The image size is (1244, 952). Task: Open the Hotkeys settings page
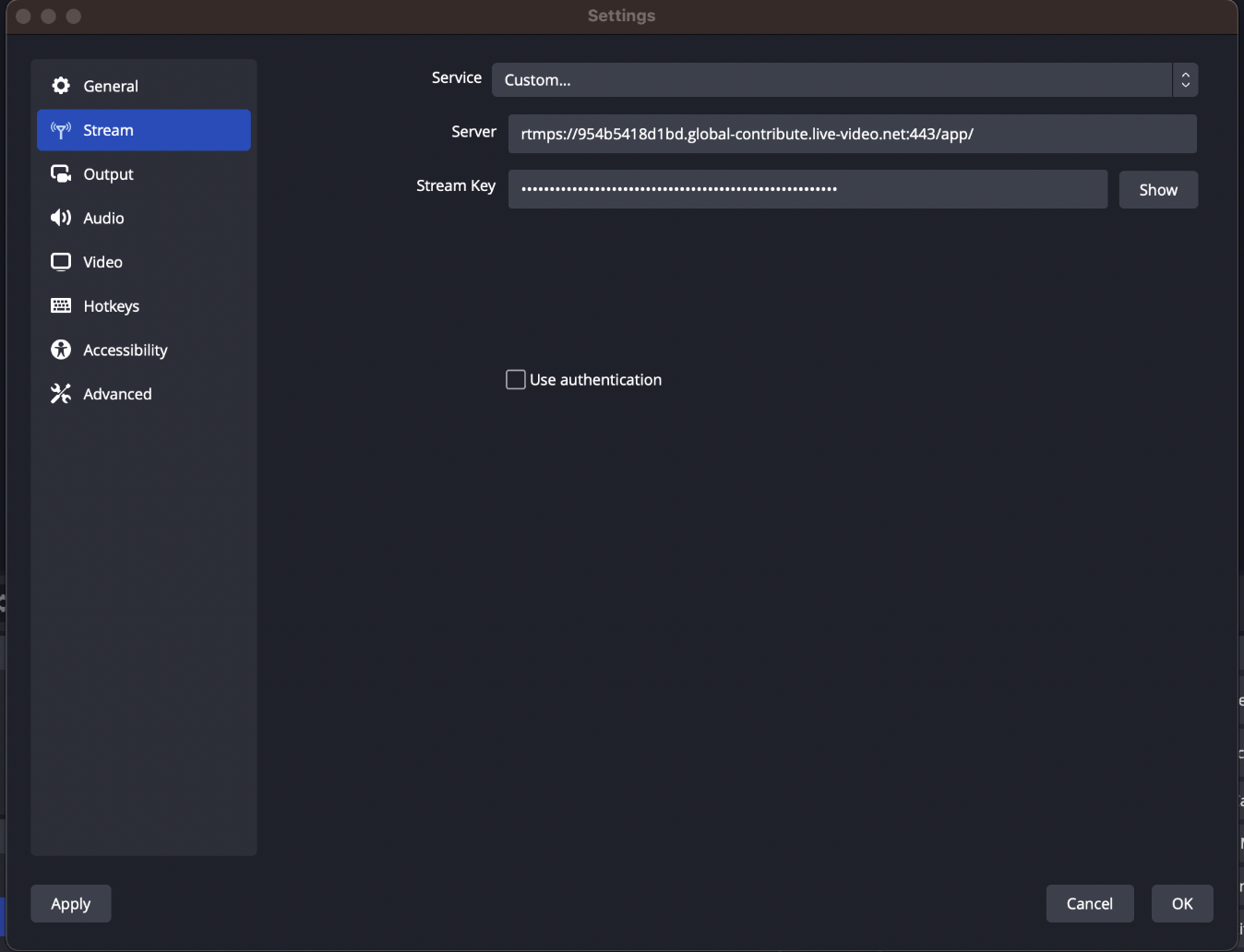coord(111,305)
